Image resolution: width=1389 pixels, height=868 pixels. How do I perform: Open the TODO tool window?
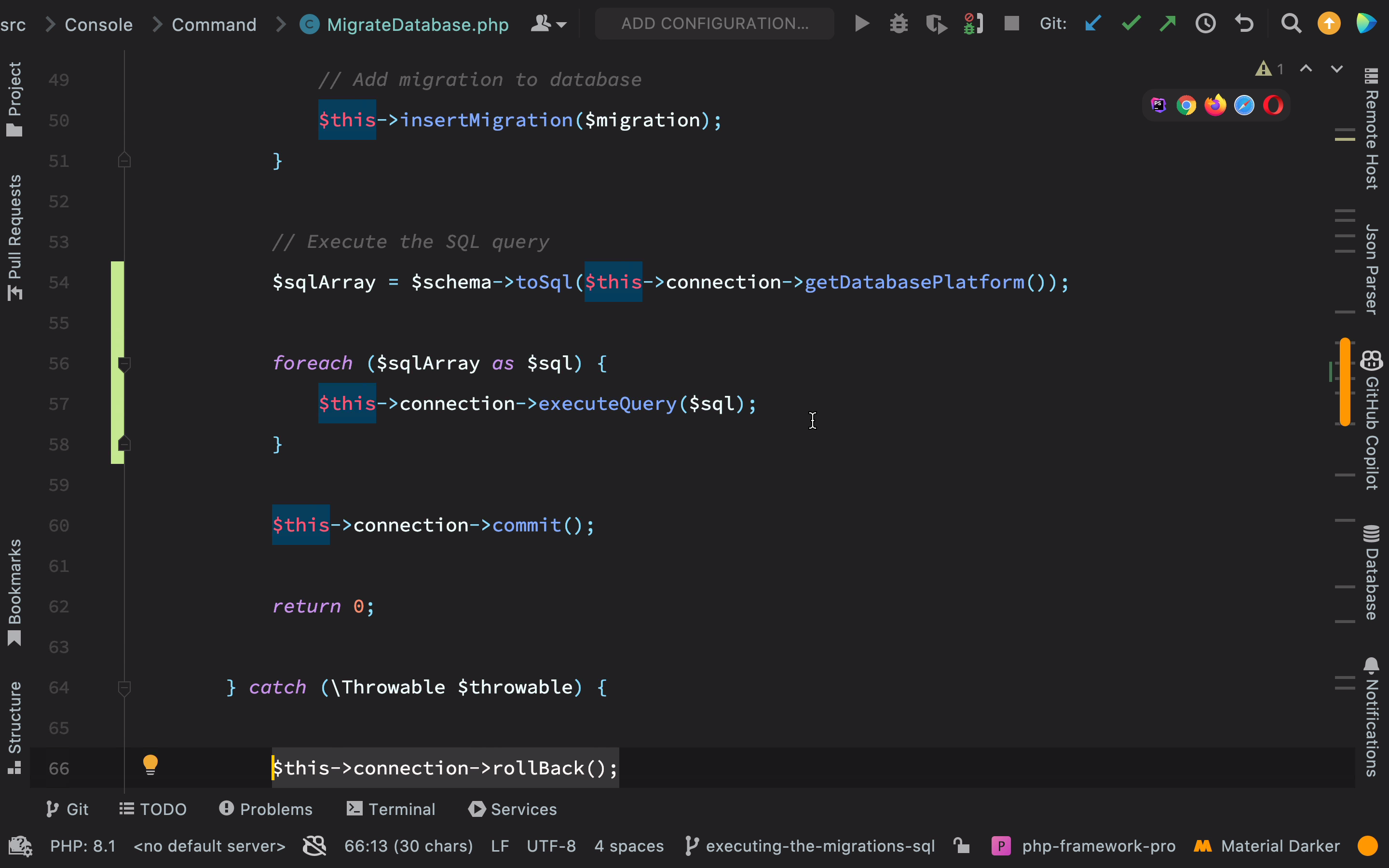(x=153, y=809)
